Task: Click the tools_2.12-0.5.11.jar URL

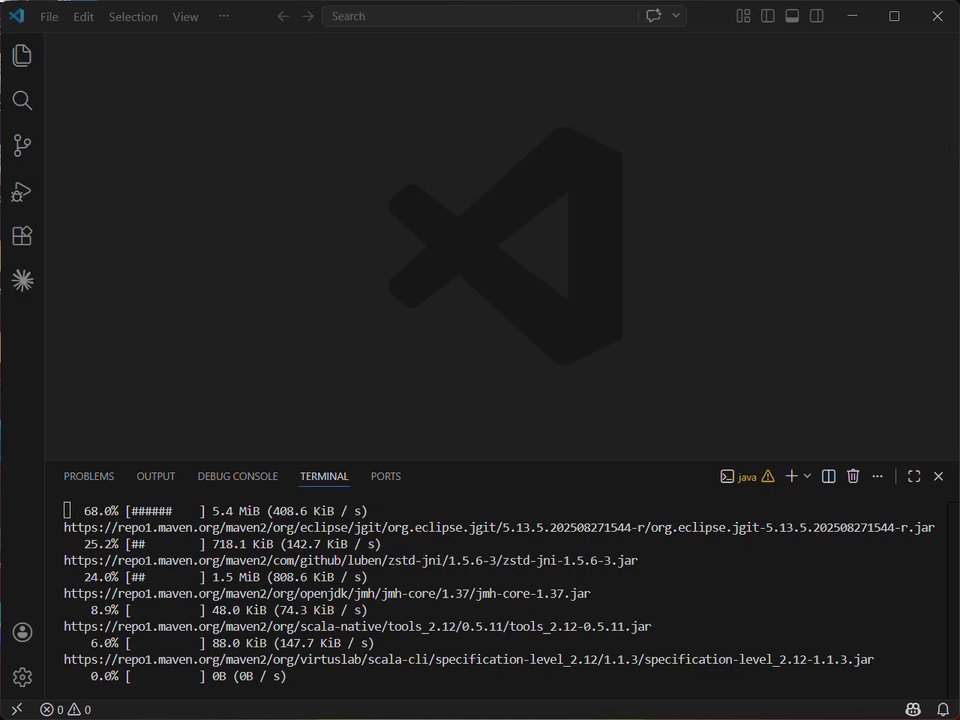Action: 358,626
